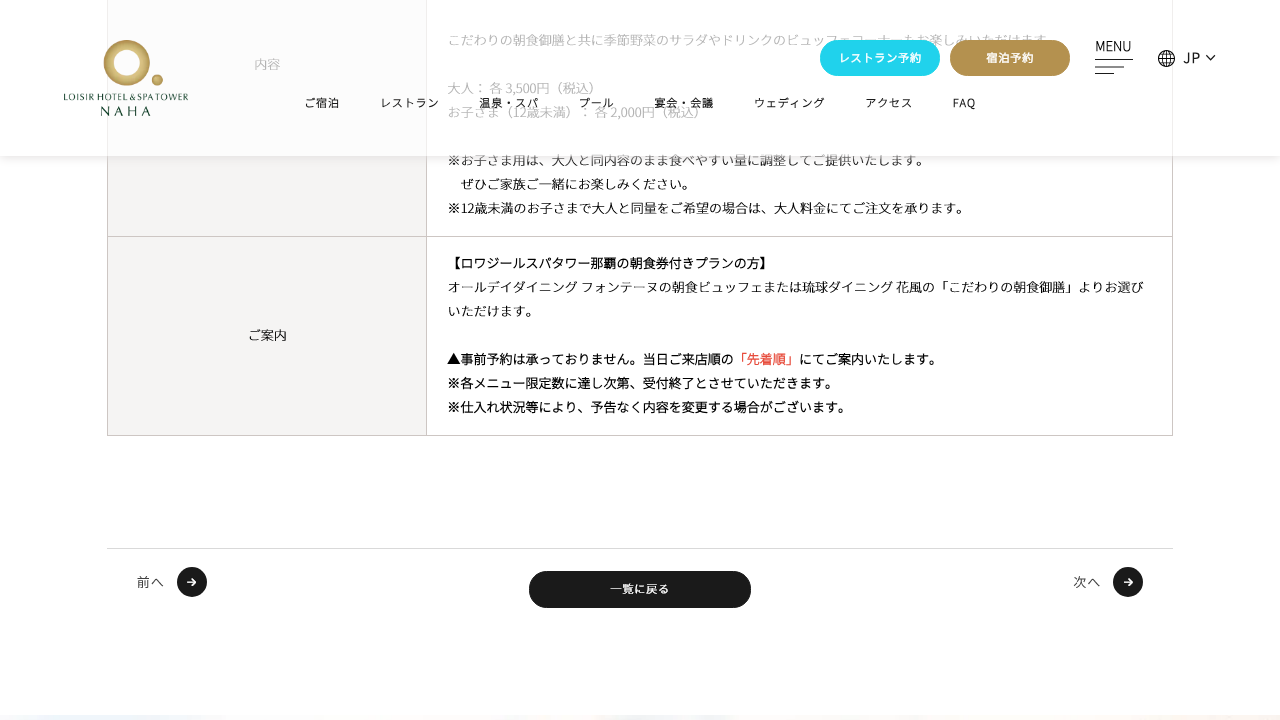Click the ※仕入れ状況等により note line
1280x720 pixels.
(648, 407)
